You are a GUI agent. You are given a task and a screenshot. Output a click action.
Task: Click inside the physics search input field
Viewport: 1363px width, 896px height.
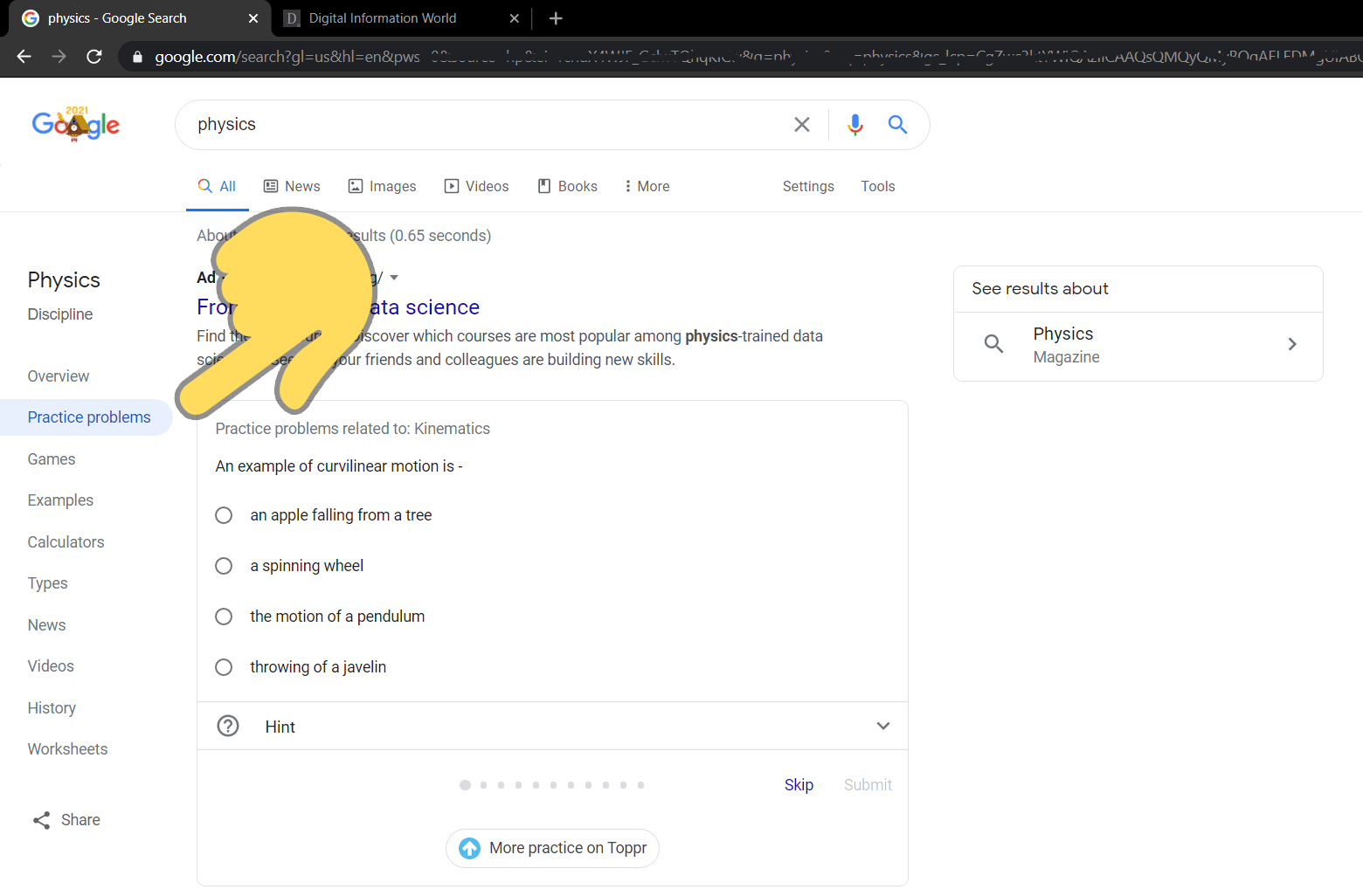pyautogui.click(x=481, y=124)
